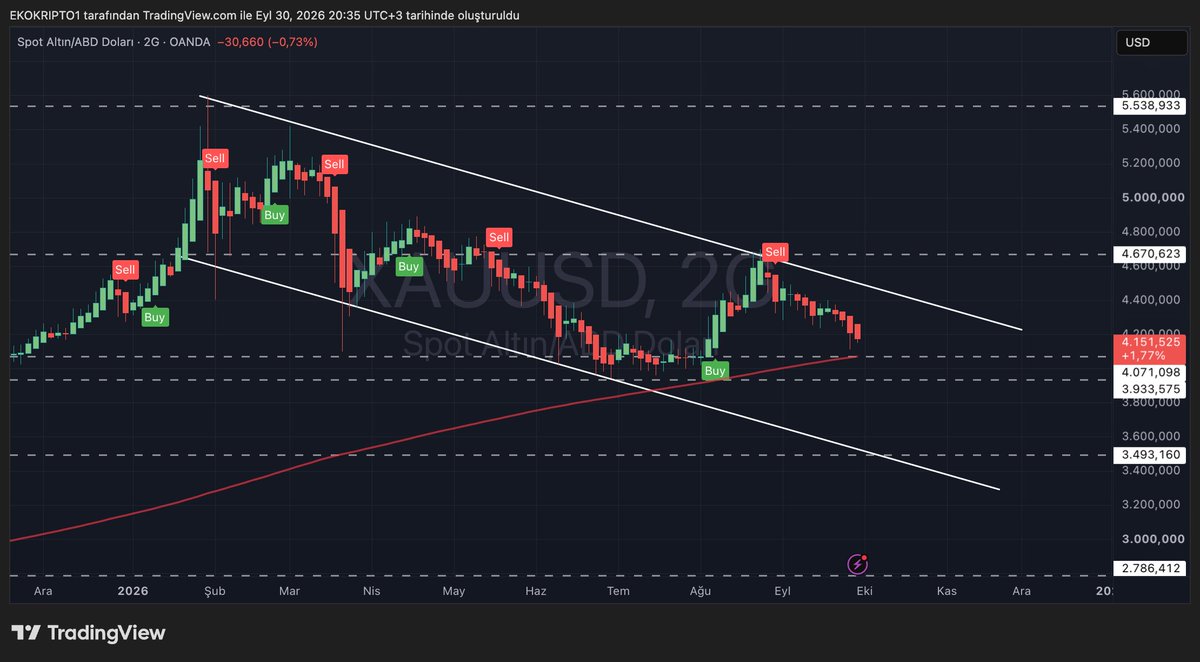The height and width of the screenshot is (662, 1200).
Task: Click the USD currency button
Action: point(1151,43)
